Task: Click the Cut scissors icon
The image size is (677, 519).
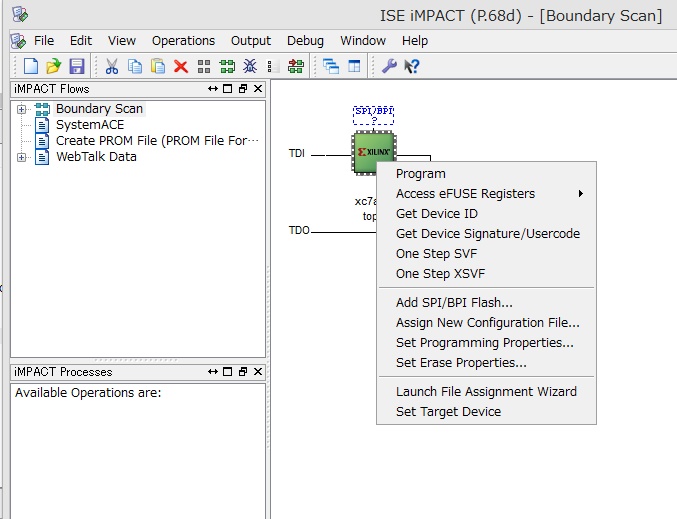Action: pos(112,66)
